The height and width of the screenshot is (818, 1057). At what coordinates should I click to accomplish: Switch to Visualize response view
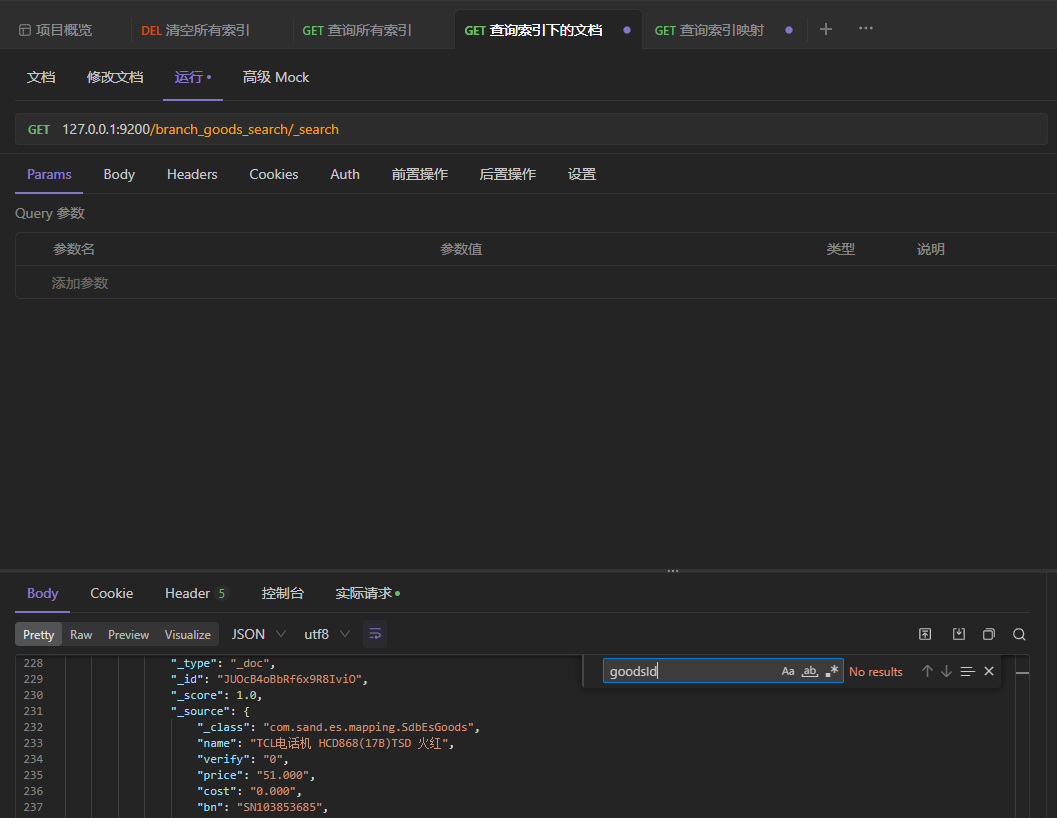point(187,635)
